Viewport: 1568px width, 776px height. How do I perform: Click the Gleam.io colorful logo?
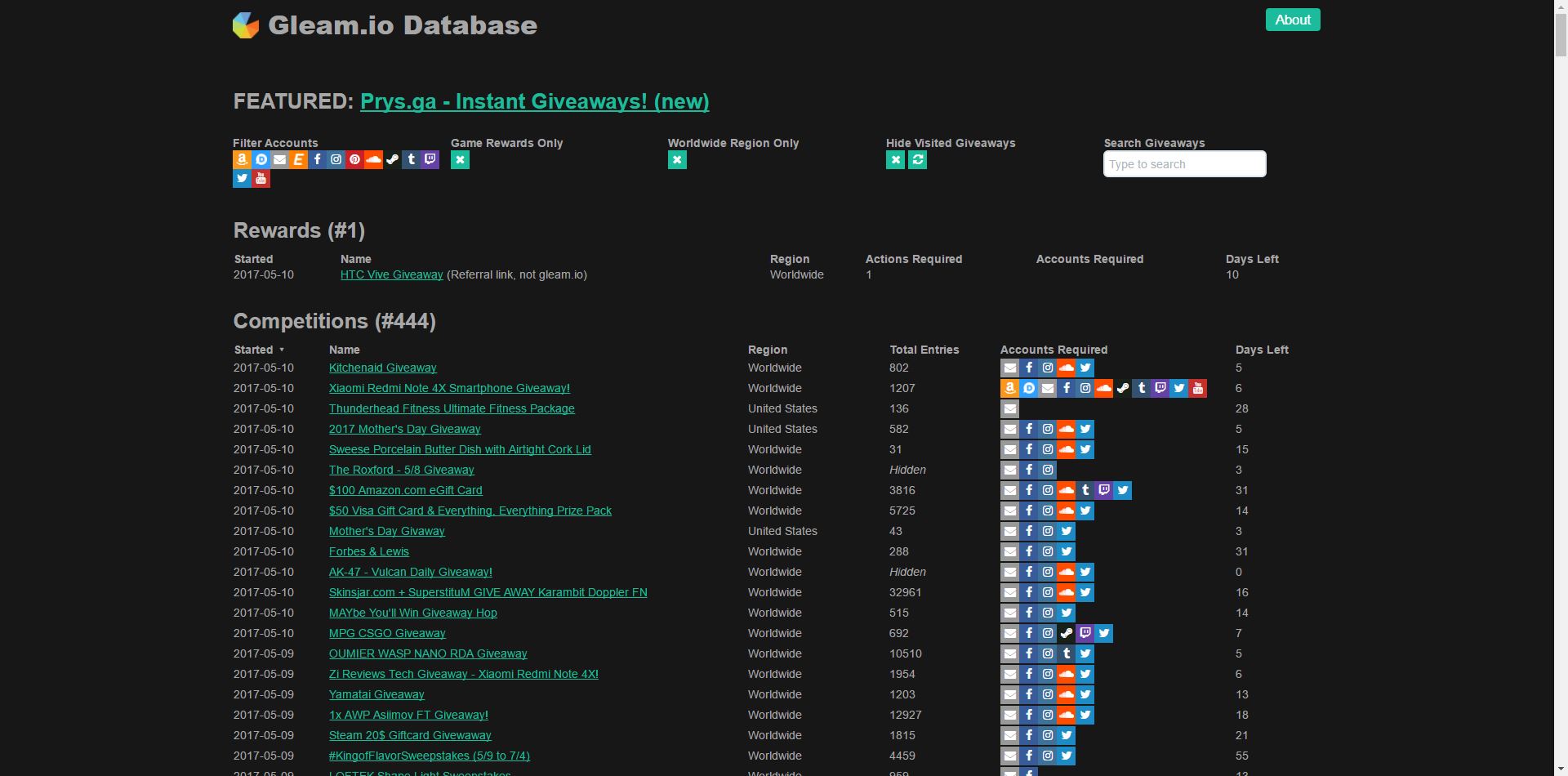pos(246,25)
